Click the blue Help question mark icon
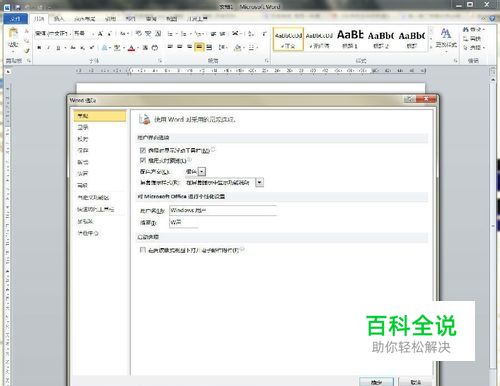Viewport: 500px width, 386px height. (x=492, y=18)
